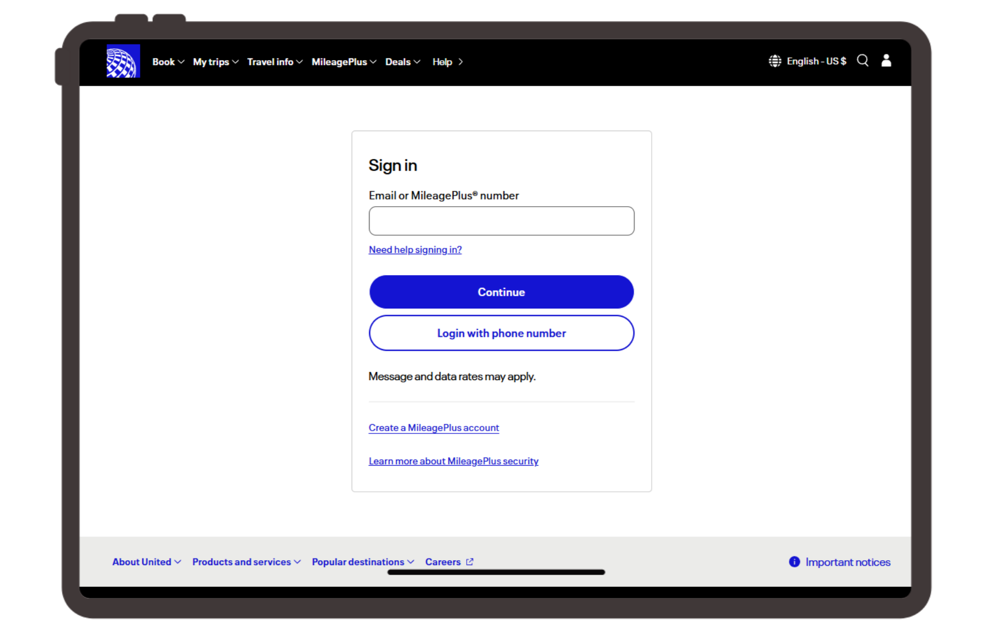
Task: Open the Help menu item
Action: 448,62
